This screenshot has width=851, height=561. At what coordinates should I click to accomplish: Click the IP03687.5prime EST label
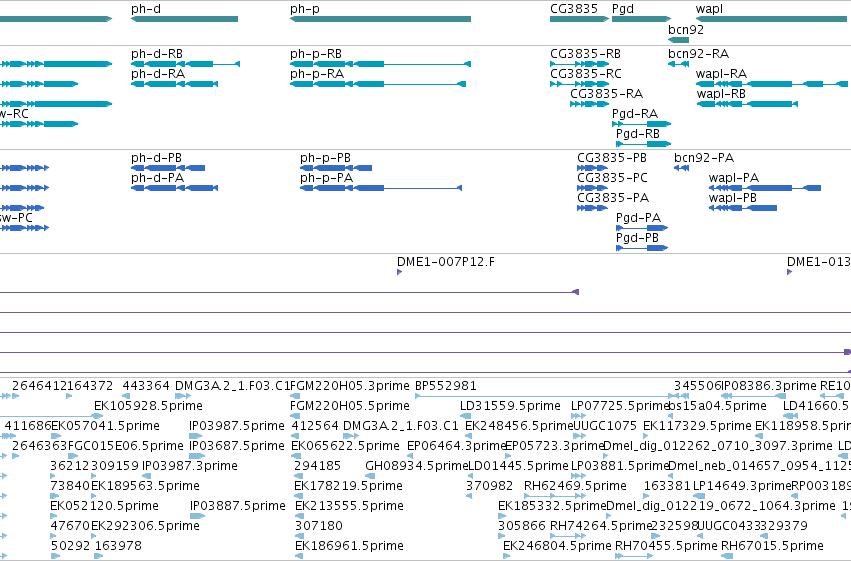(237, 446)
